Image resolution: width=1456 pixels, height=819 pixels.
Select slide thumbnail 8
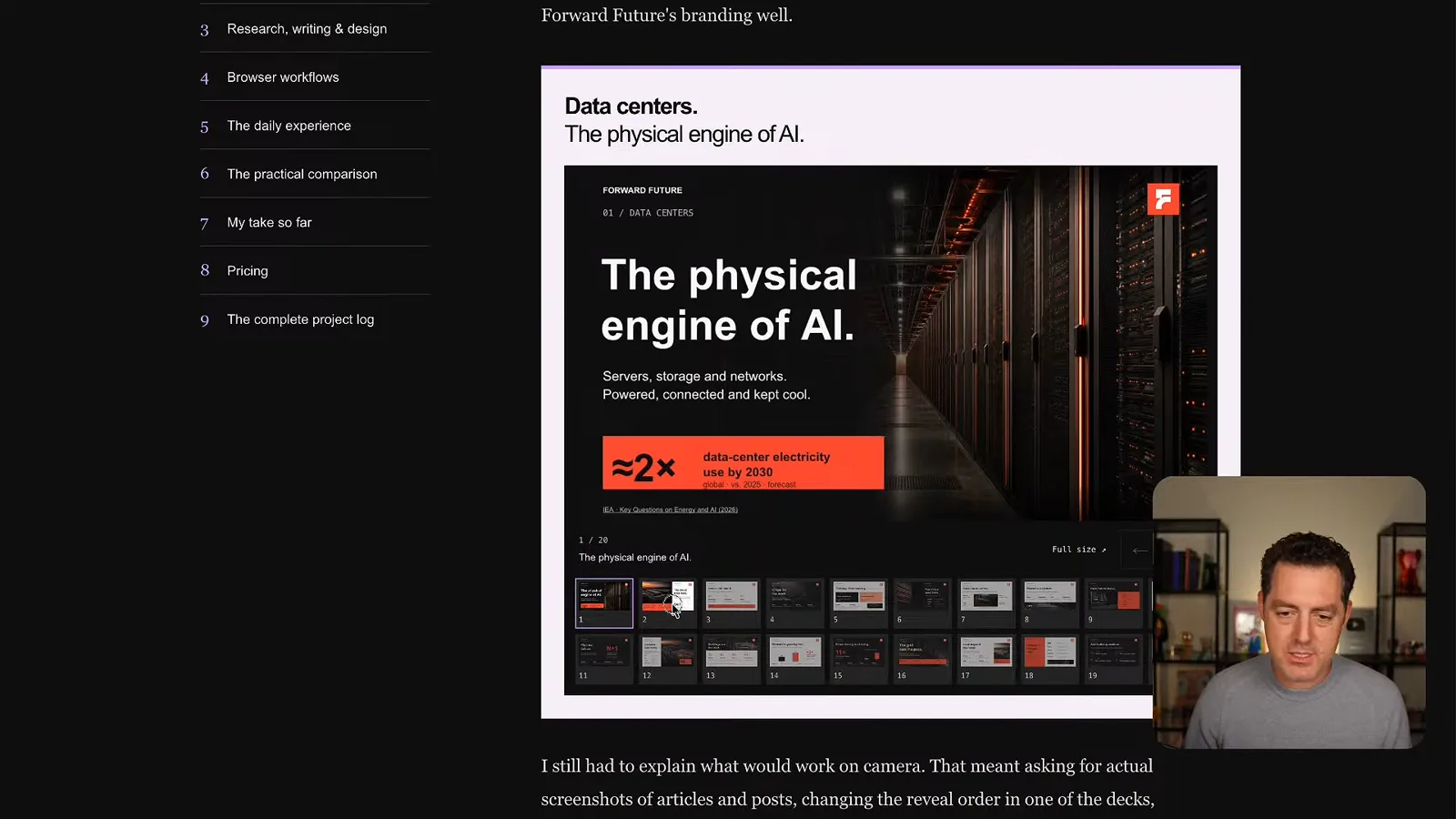point(1050,602)
